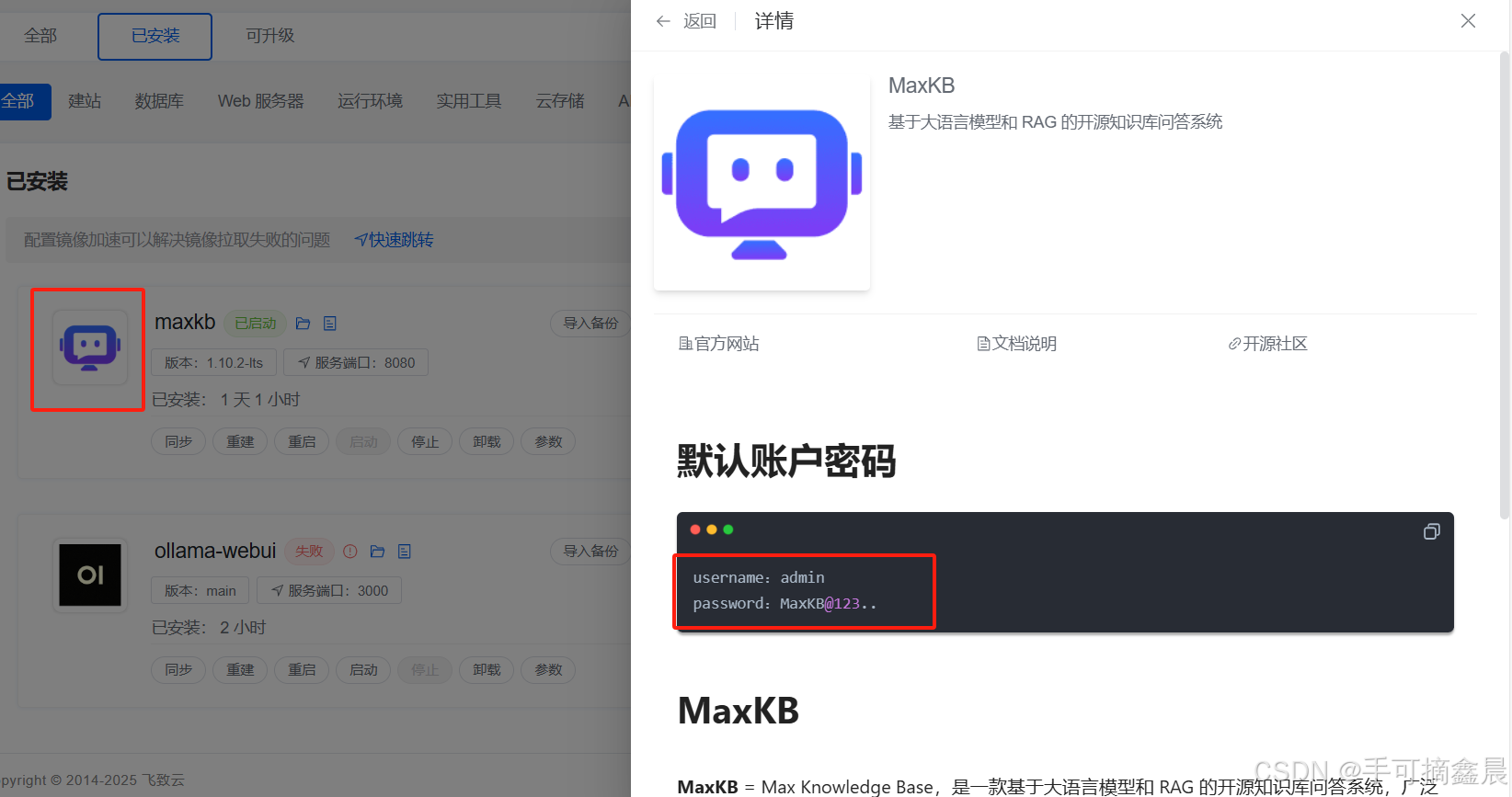Click 重启 button for ollama-webui

tap(302, 670)
